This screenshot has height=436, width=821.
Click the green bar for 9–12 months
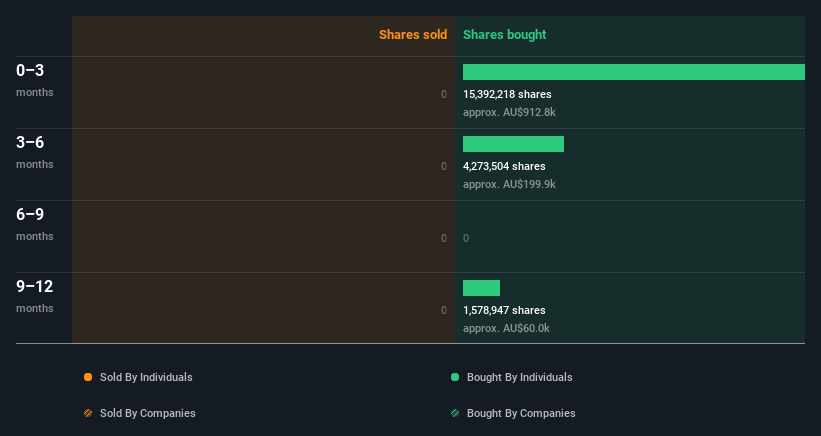click(x=481, y=288)
